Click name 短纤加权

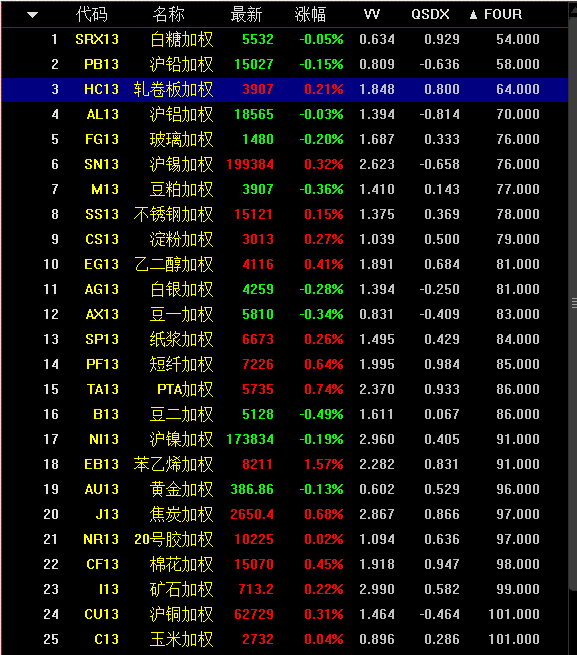pos(181,364)
